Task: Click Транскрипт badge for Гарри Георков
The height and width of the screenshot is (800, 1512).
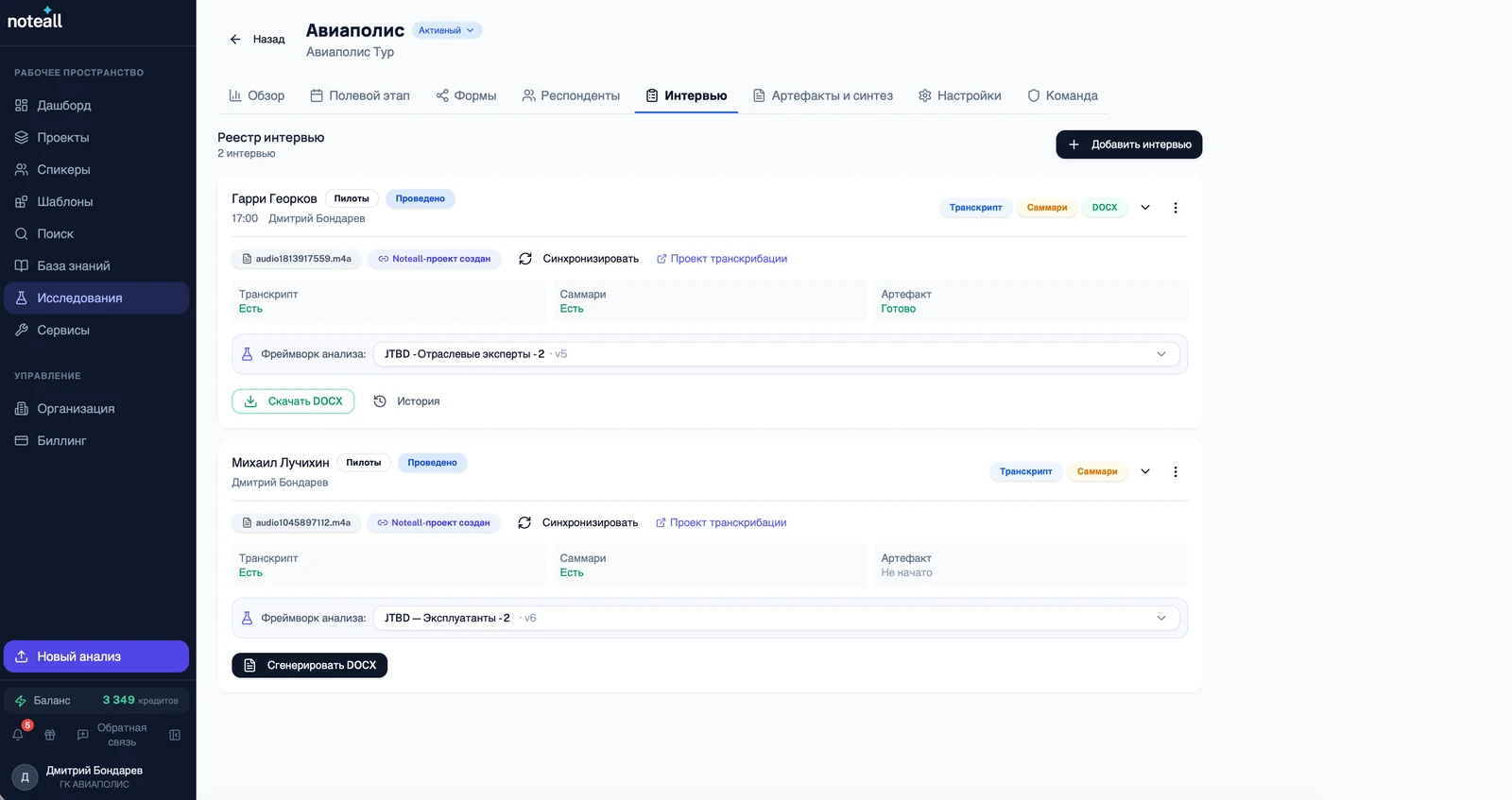Action: point(975,208)
